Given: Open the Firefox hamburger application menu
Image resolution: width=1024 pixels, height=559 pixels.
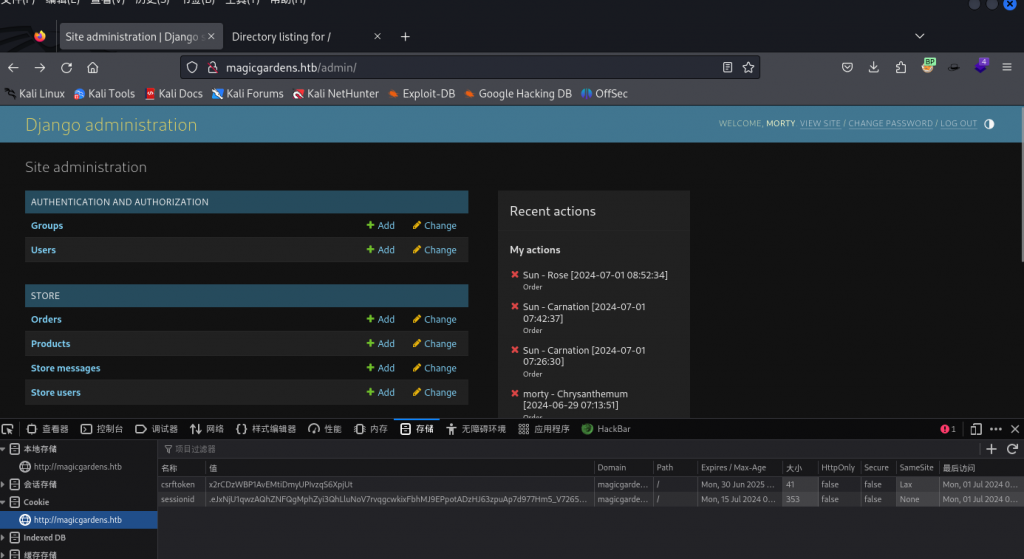Looking at the screenshot, I should point(1009,68).
